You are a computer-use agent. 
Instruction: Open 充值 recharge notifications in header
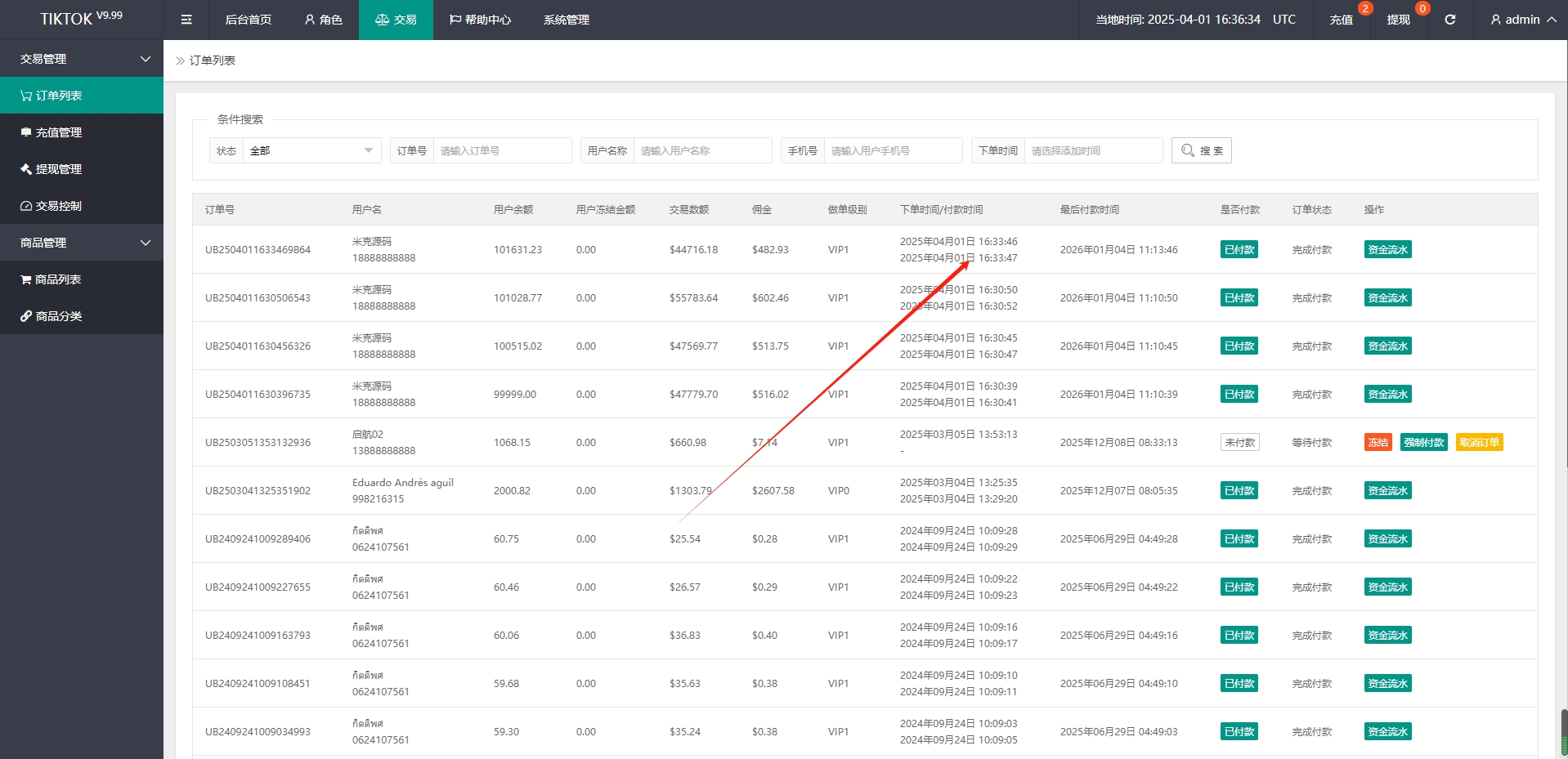(1341, 20)
